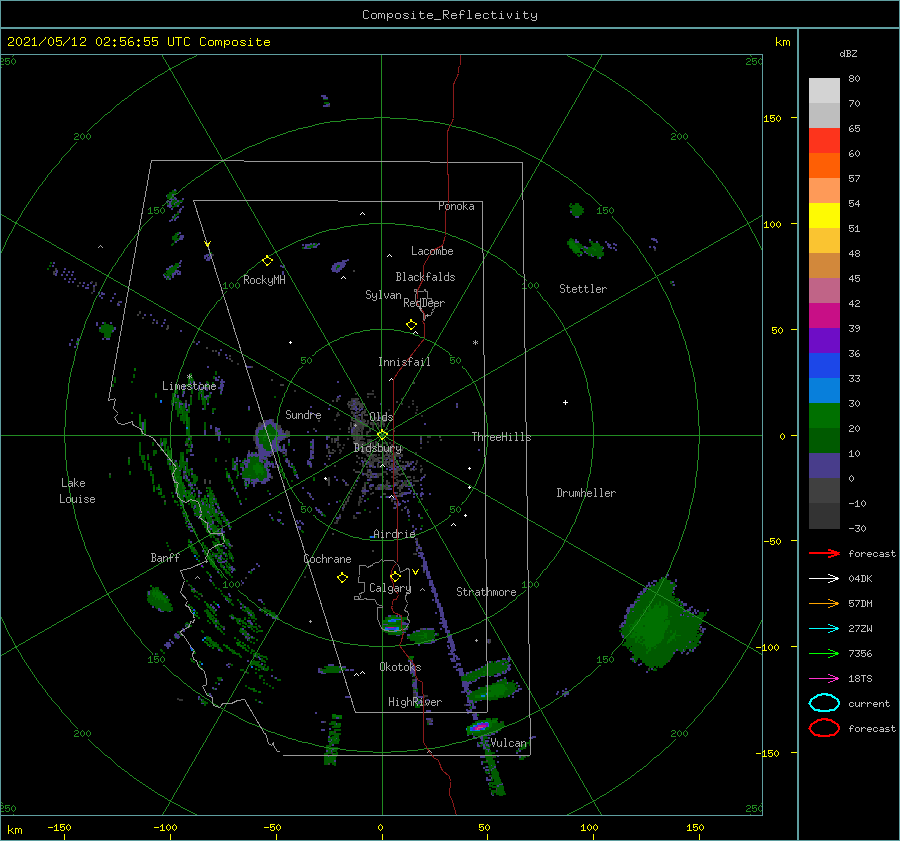
Task: Click the white plus marker north of Drumheller
Action: (565, 402)
